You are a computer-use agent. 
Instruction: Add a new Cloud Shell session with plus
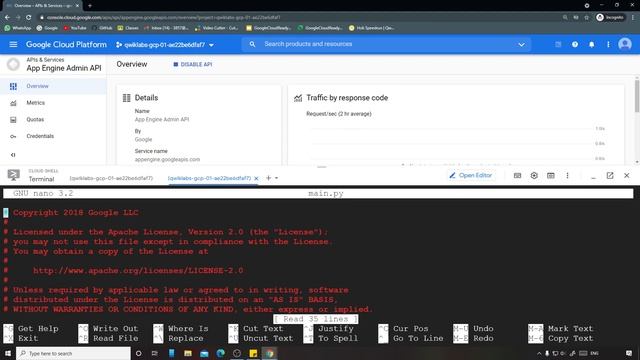[269, 178]
